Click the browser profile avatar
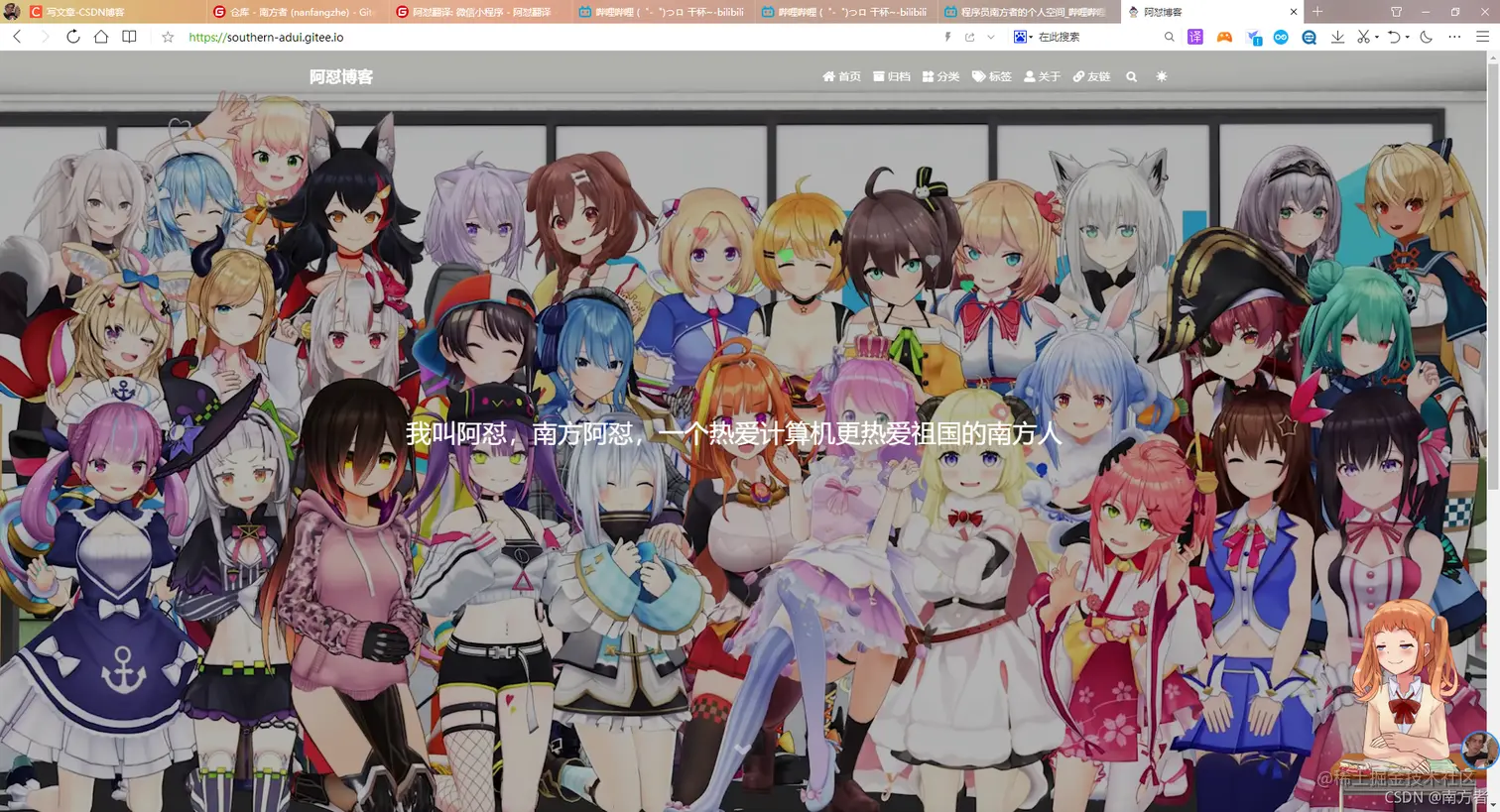Viewport: 1500px width, 812px height. [x=11, y=12]
